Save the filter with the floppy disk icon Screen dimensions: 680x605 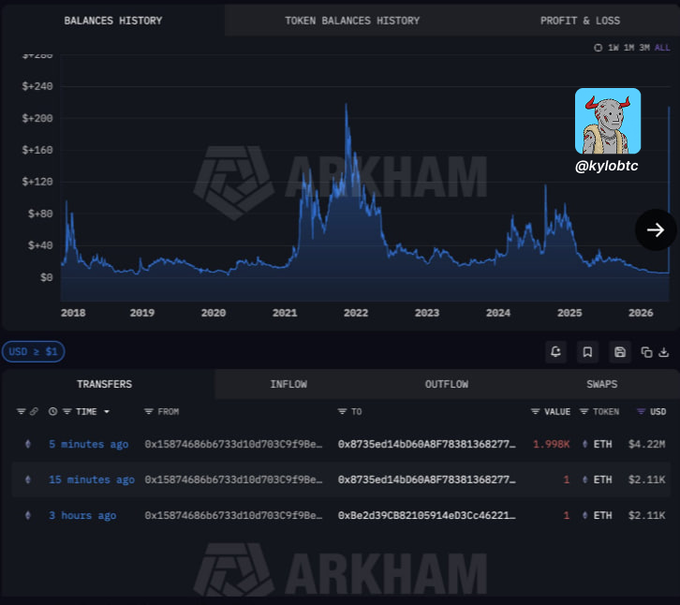[x=620, y=352]
